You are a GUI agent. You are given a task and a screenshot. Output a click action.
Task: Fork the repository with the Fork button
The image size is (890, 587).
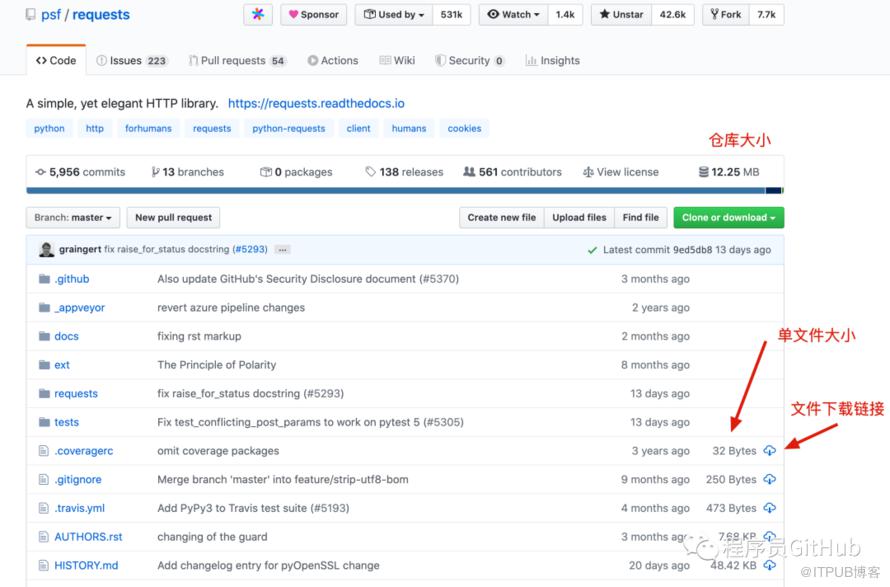click(726, 15)
